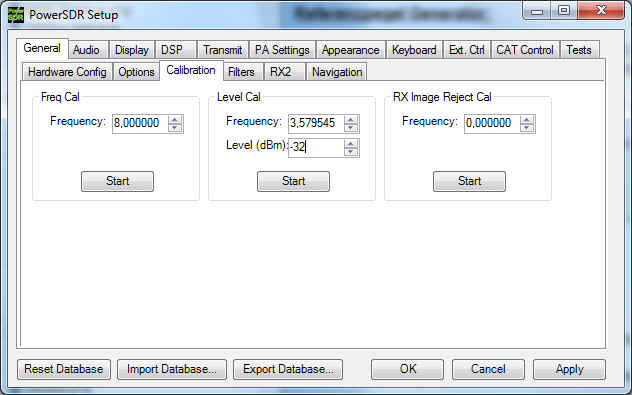This screenshot has width=632, height=395.
Task: Decrease Freq Cal frequency with down arrow
Action: [x=175, y=128]
